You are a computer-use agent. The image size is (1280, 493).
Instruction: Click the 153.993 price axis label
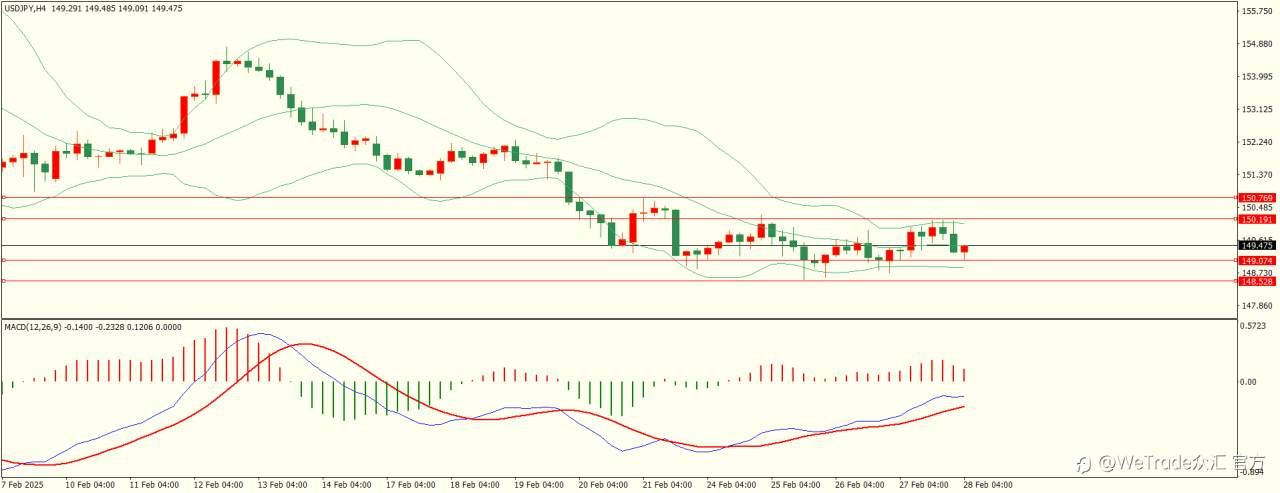[x=1256, y=77]
